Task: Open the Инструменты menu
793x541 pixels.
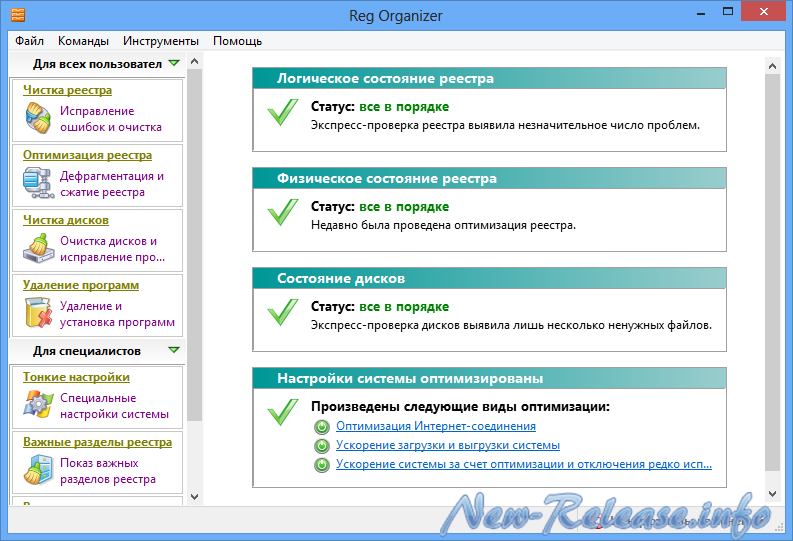Action: click(x=161, y=41)
